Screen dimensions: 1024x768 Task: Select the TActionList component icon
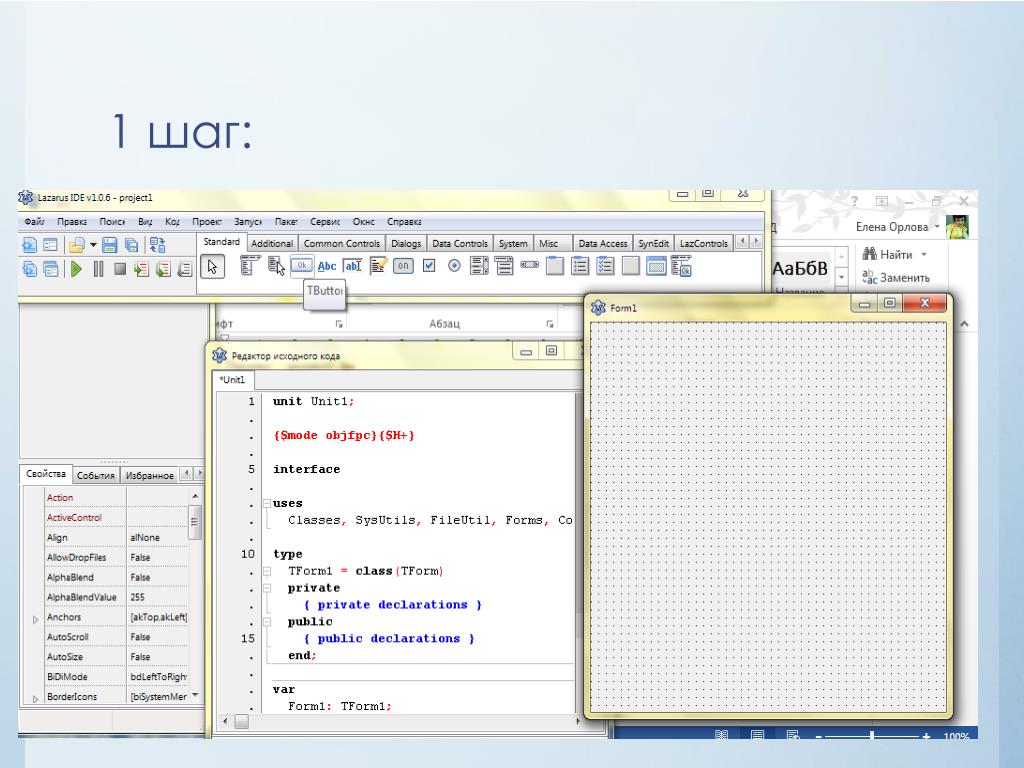[681, 266]
